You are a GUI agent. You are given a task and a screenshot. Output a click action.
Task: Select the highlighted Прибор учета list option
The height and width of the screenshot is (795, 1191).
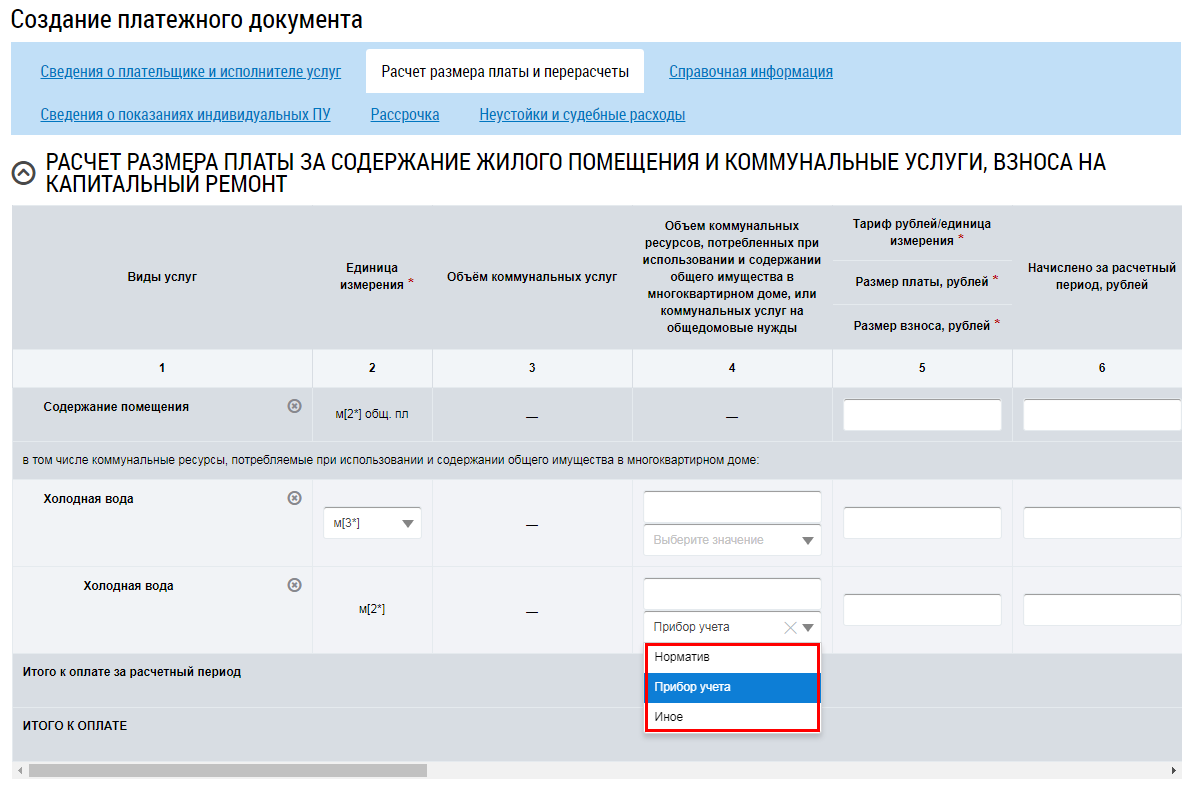point(731,688)
